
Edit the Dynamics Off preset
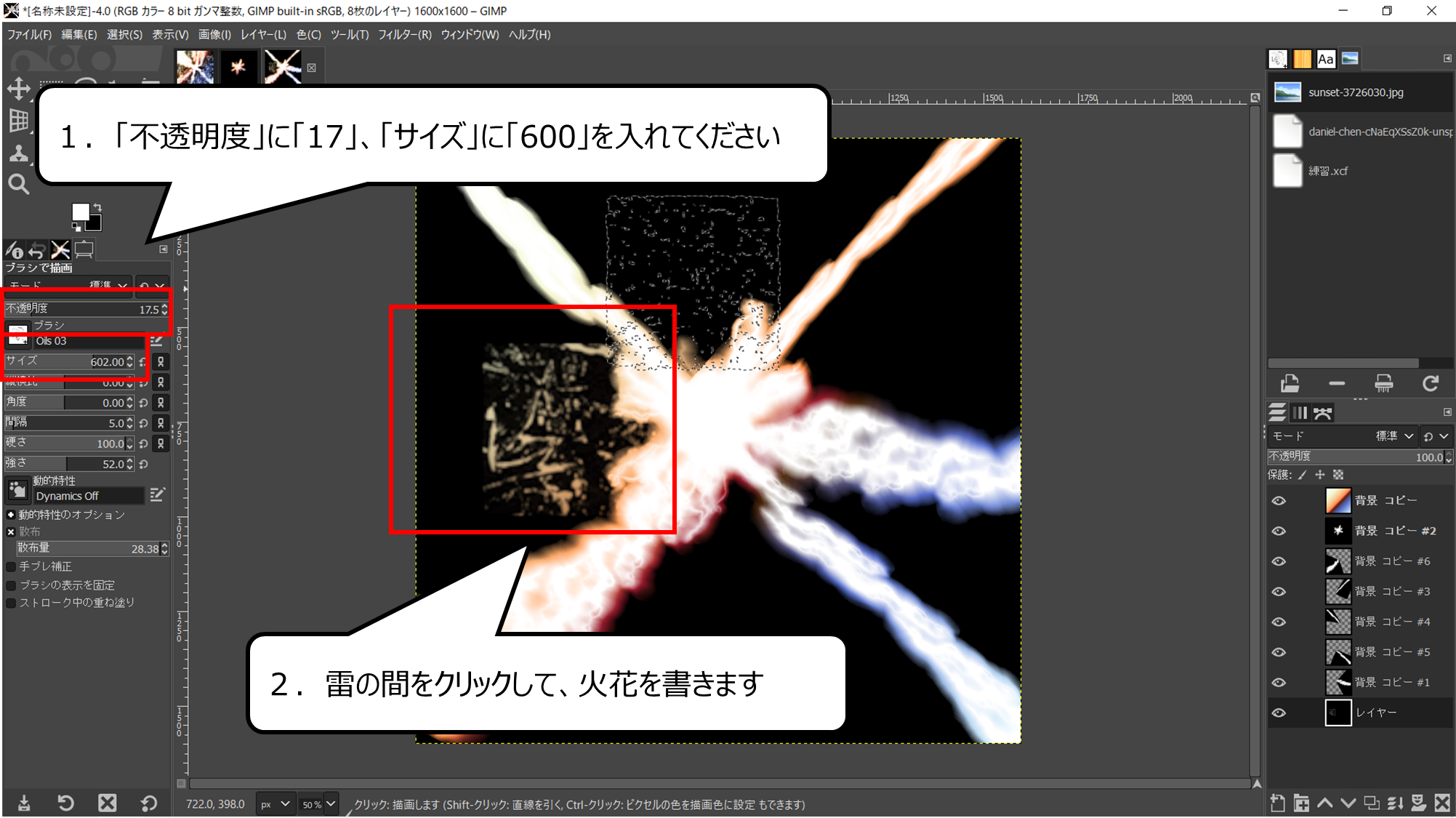point(156,495)
